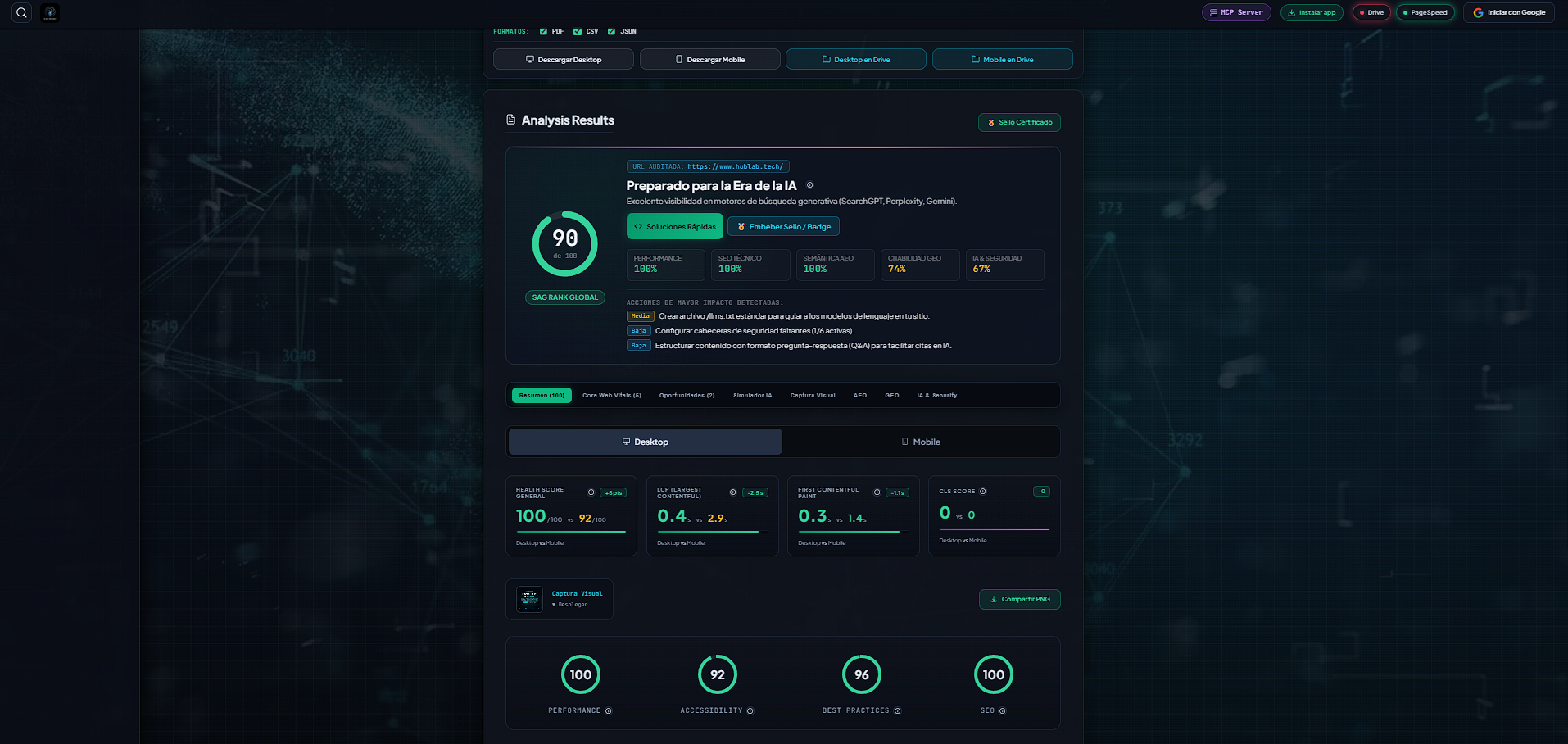Click Descargar Desktop button
1568x744 pixels.
564,59
